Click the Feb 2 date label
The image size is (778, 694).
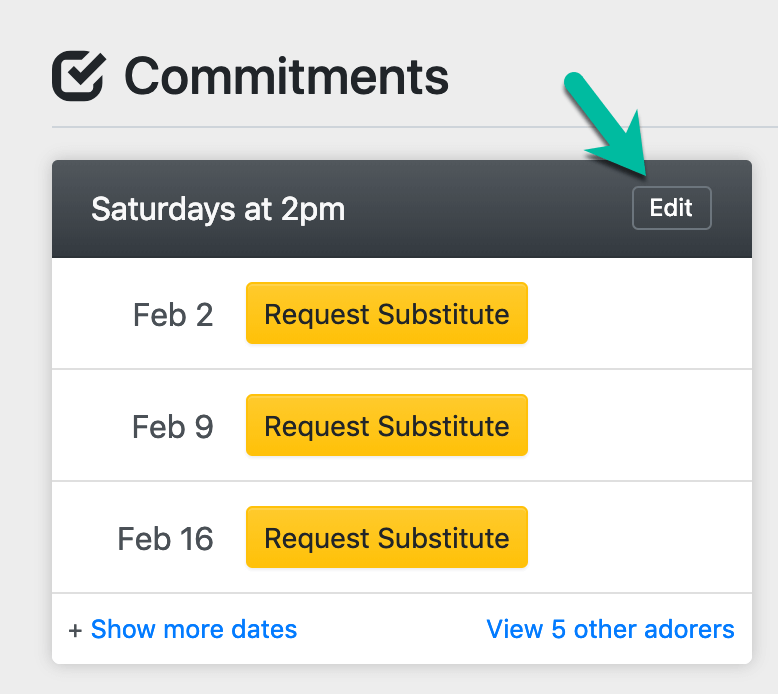tap(173, 315)
